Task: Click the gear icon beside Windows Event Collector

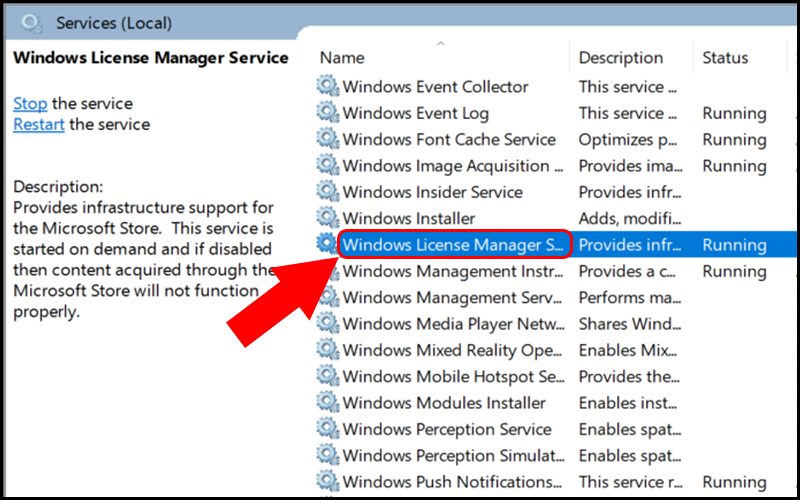Action: click(x=328, y=87)
